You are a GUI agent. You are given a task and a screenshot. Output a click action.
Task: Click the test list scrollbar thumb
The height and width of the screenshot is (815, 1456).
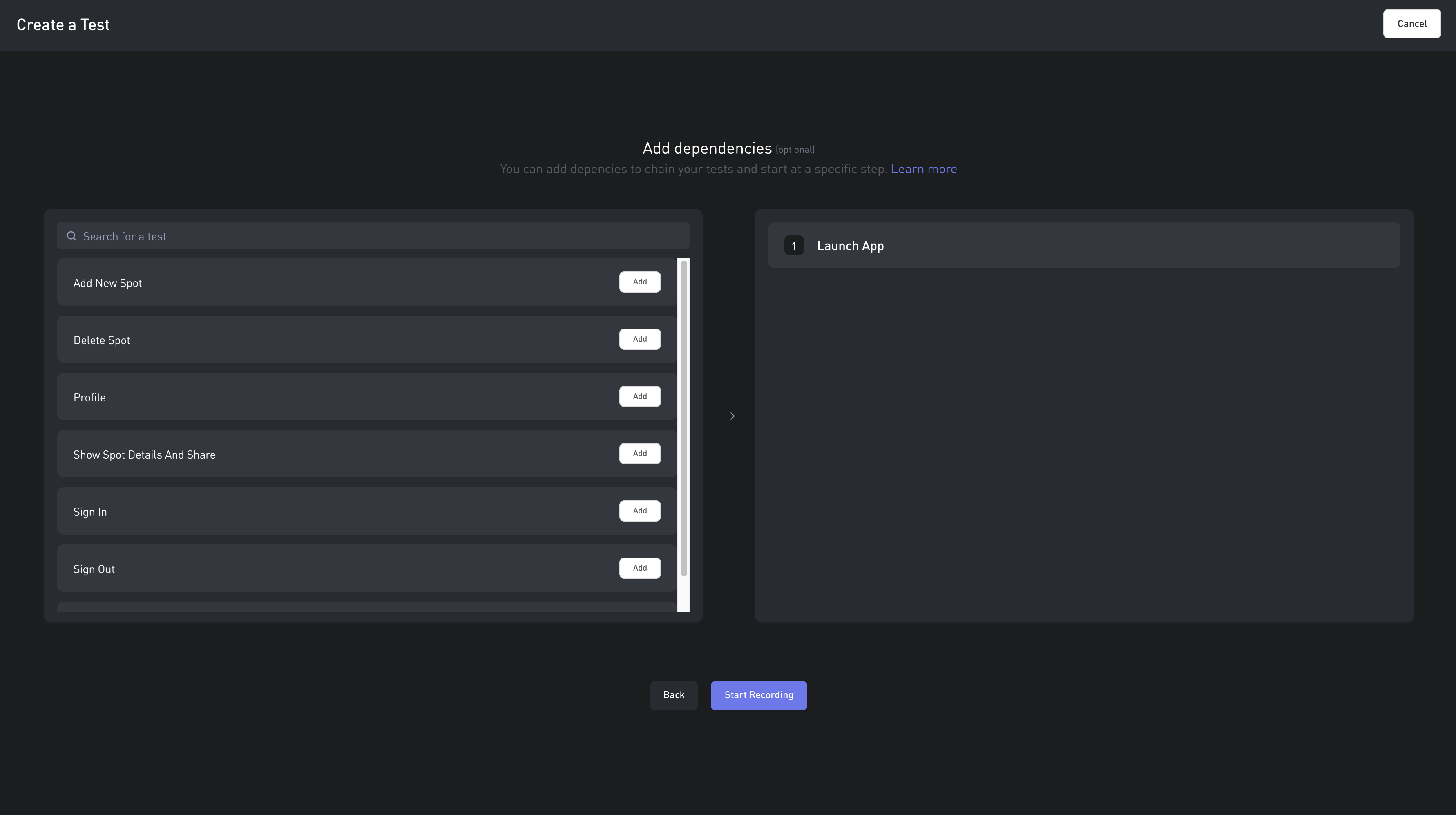(x=683, y=419)
